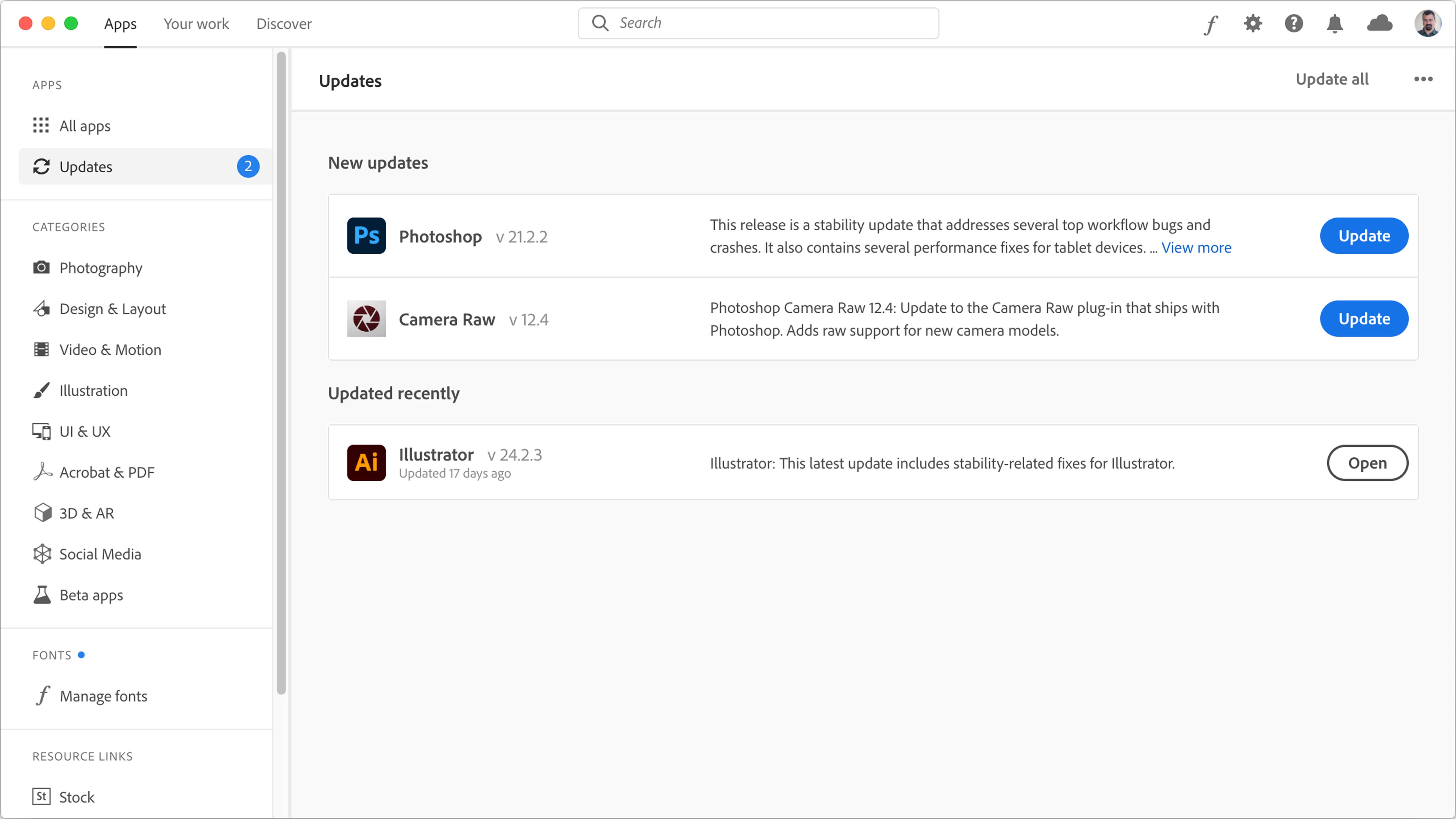This screenshot has height=819, width=1456.
Task: Open the UI & UX category
Action: pos(146,432)
